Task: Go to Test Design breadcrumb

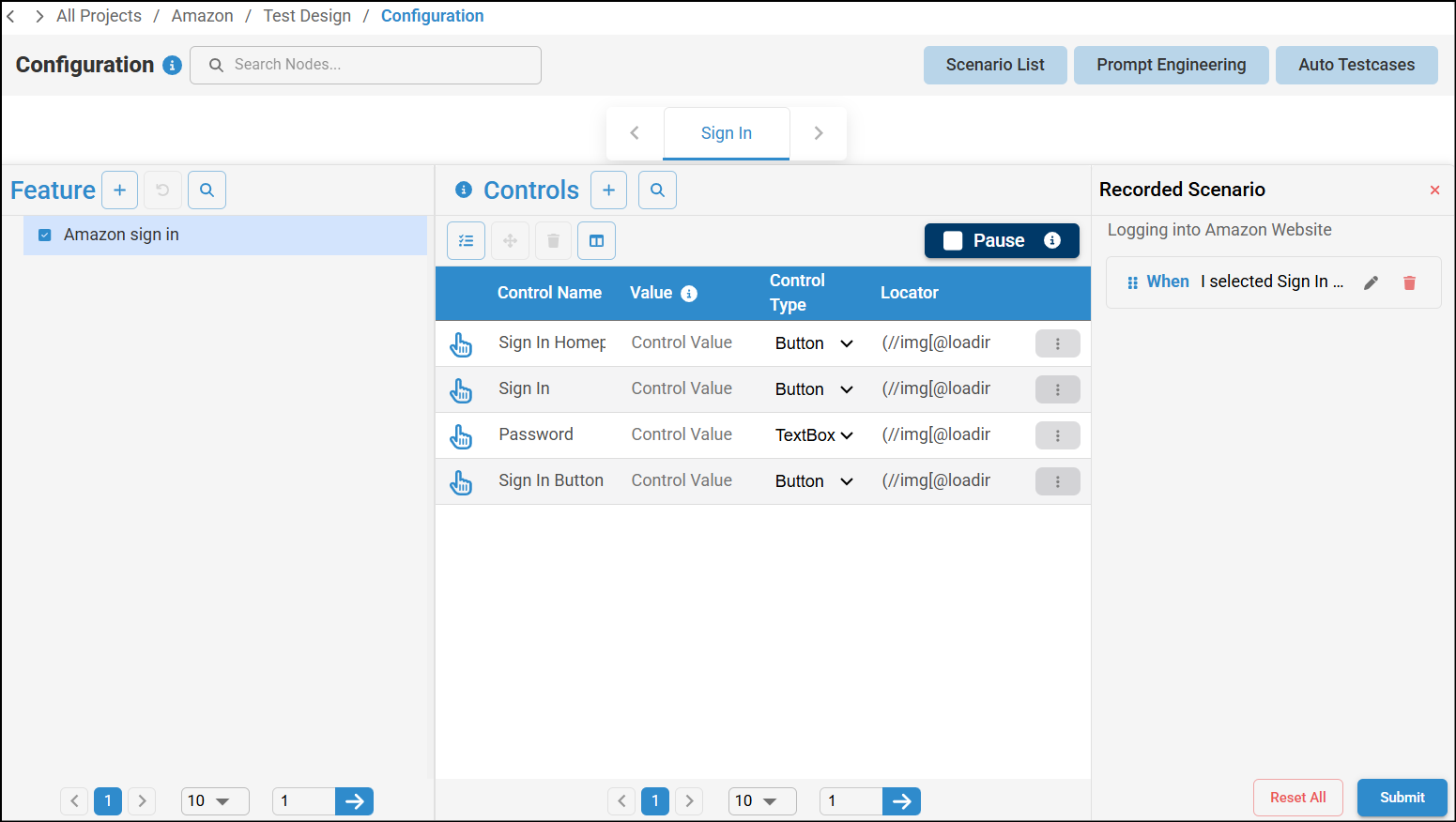Action: (x=307, y=16)
